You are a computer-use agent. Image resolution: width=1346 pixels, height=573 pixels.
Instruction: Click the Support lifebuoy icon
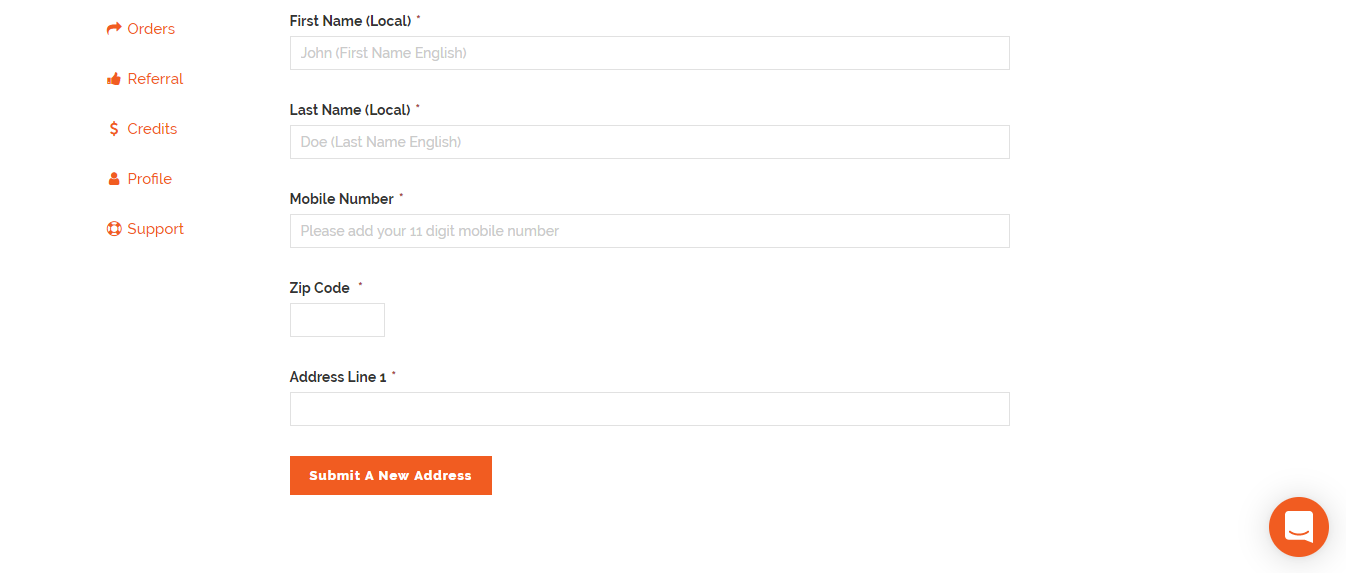coord(114,229)
